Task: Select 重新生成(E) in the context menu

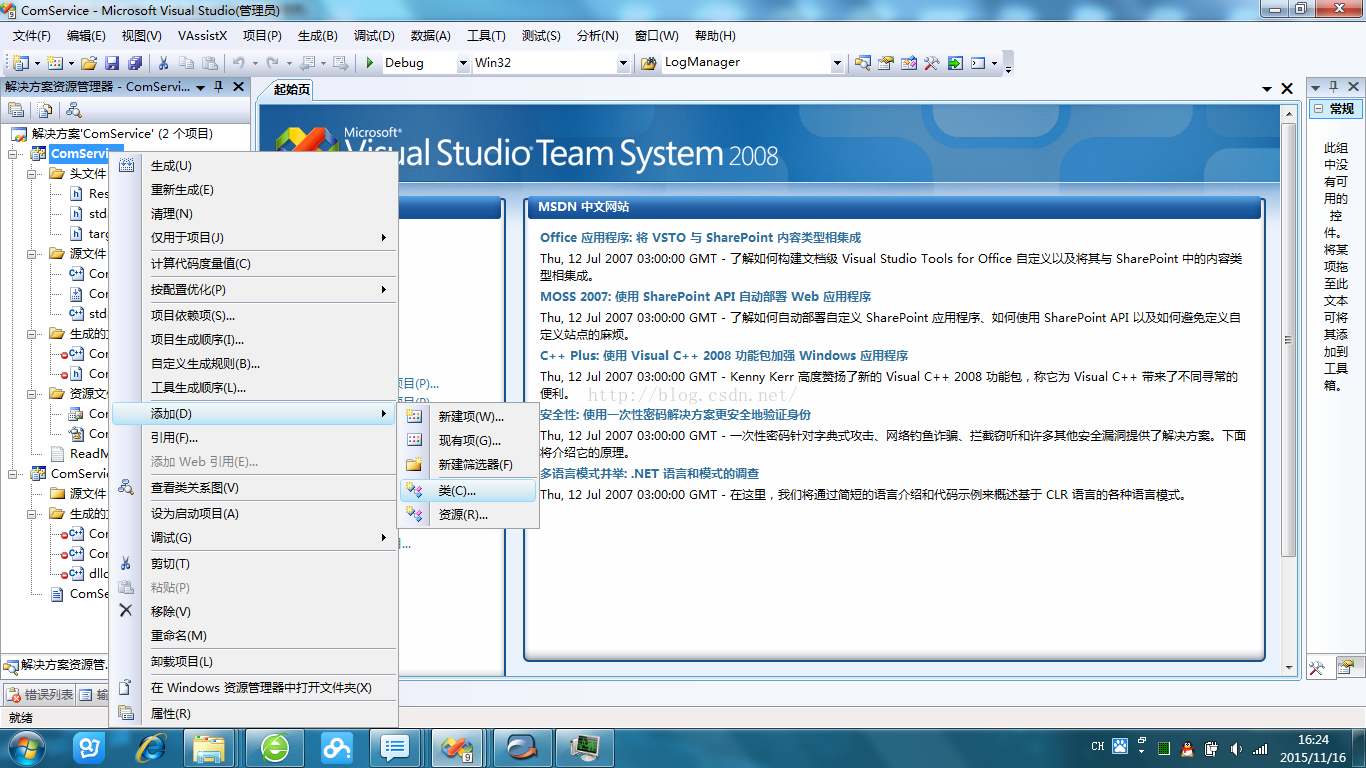Action: coord(255,190)
